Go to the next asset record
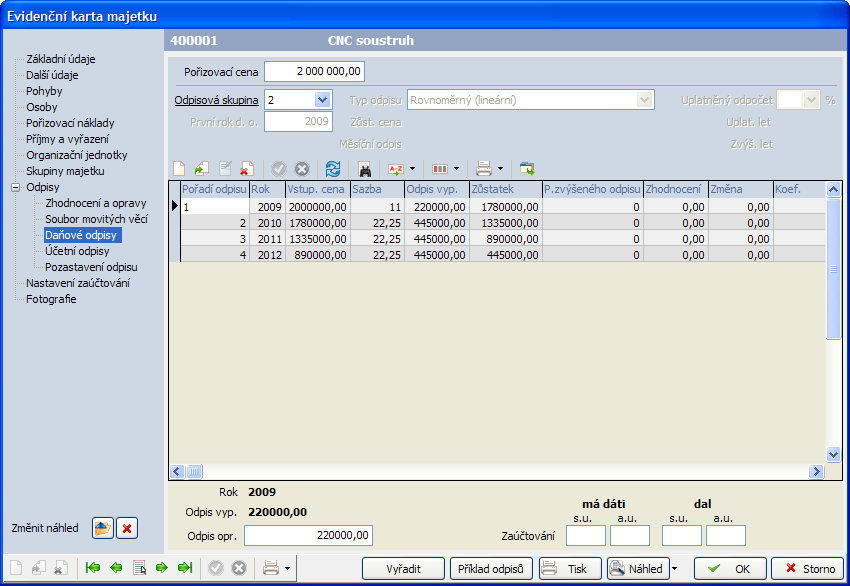The image size is (850, 586). 162,568
